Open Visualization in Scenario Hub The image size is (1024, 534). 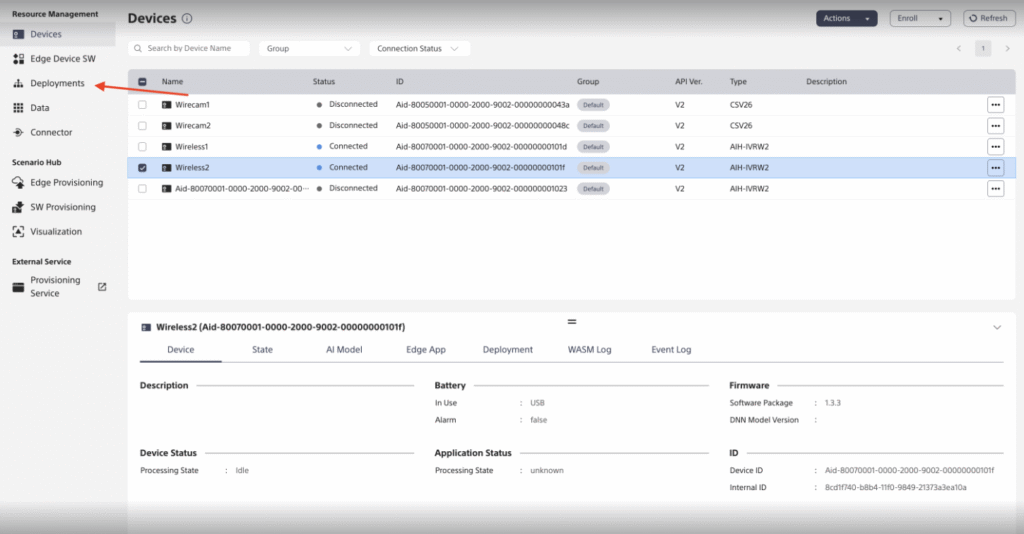click(x=56, y=231)
